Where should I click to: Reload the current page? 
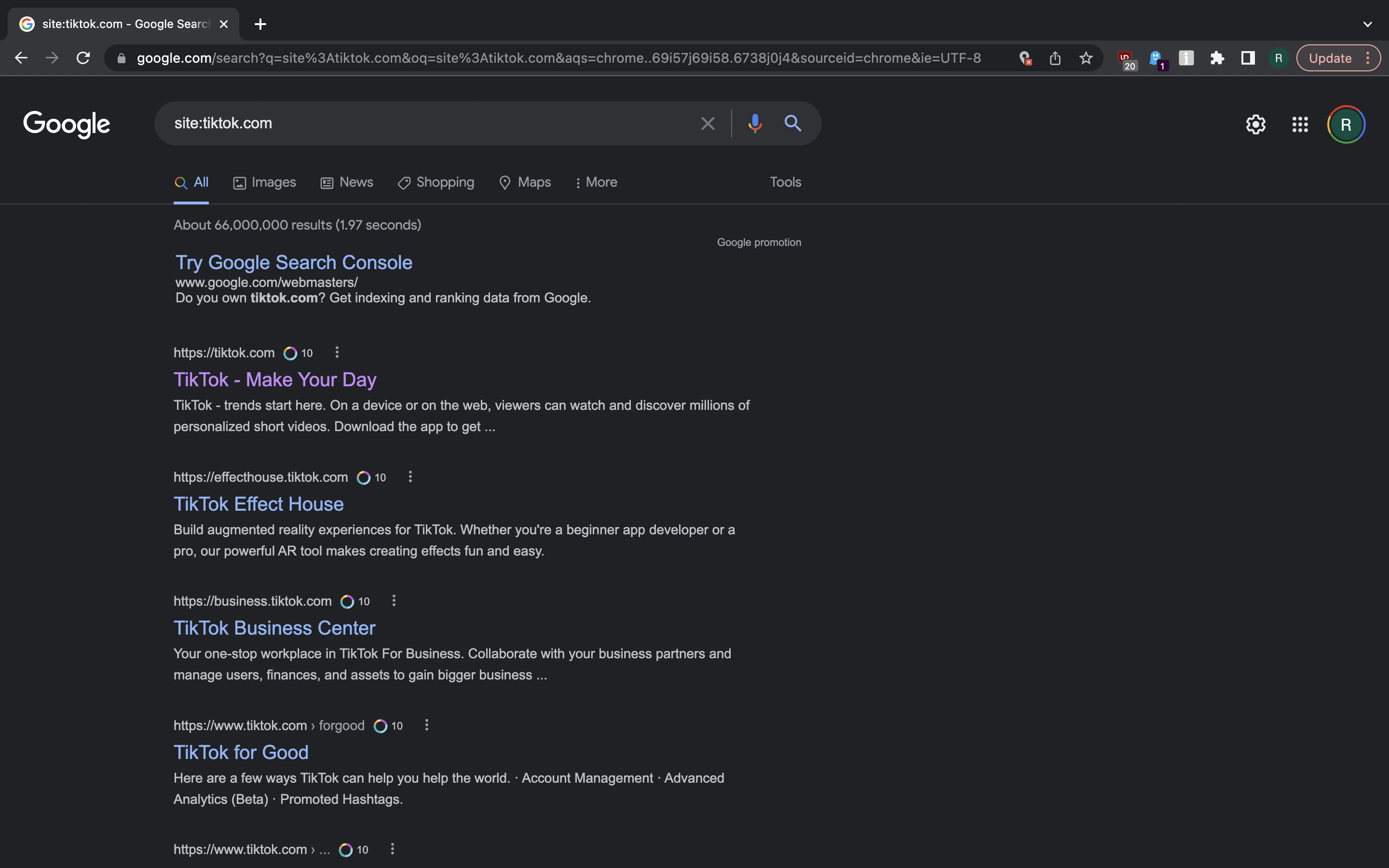(83, 58)
